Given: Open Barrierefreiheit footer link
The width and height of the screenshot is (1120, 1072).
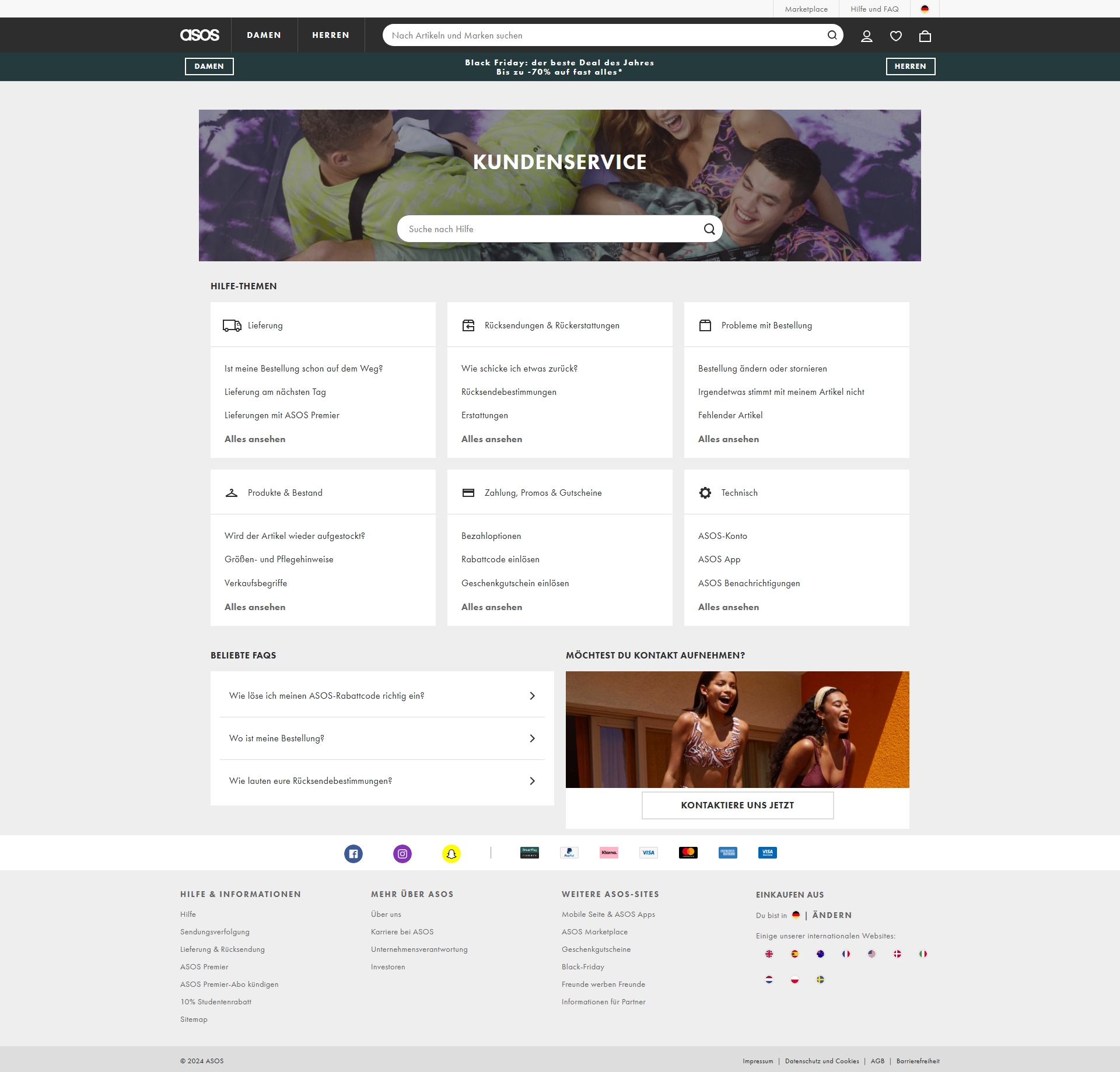Looking at the screenshot, I should [x=918, y=1061].
